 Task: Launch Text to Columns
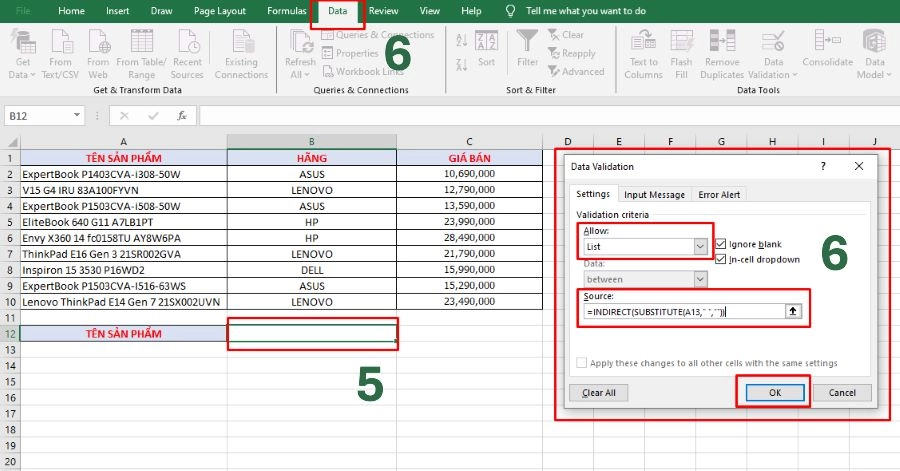(x=643, y=55)
